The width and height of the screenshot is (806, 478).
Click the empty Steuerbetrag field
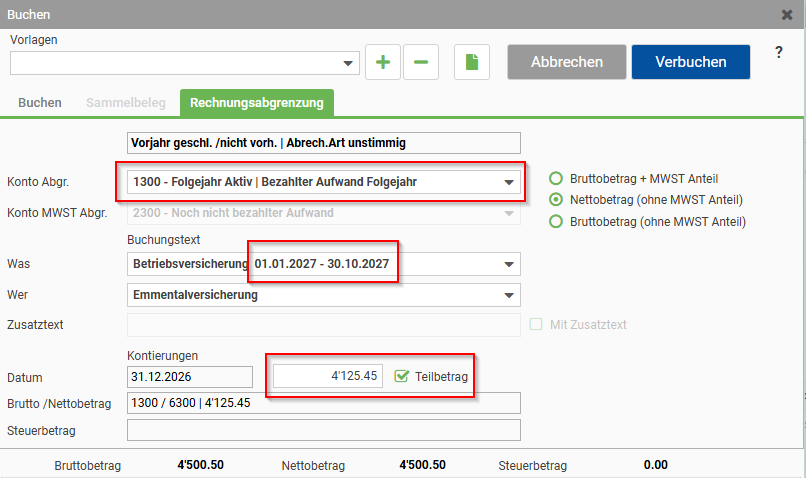pyautogui.click(x=324, y=430)
